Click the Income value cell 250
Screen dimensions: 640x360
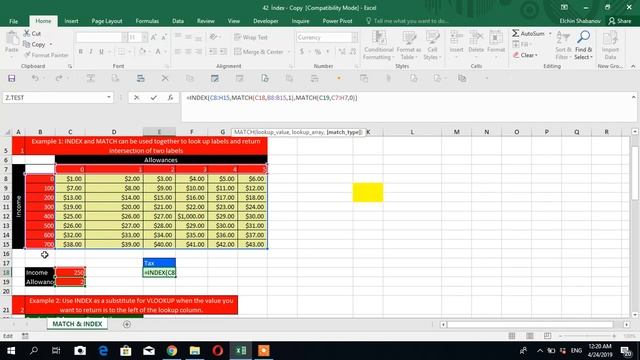70,272
